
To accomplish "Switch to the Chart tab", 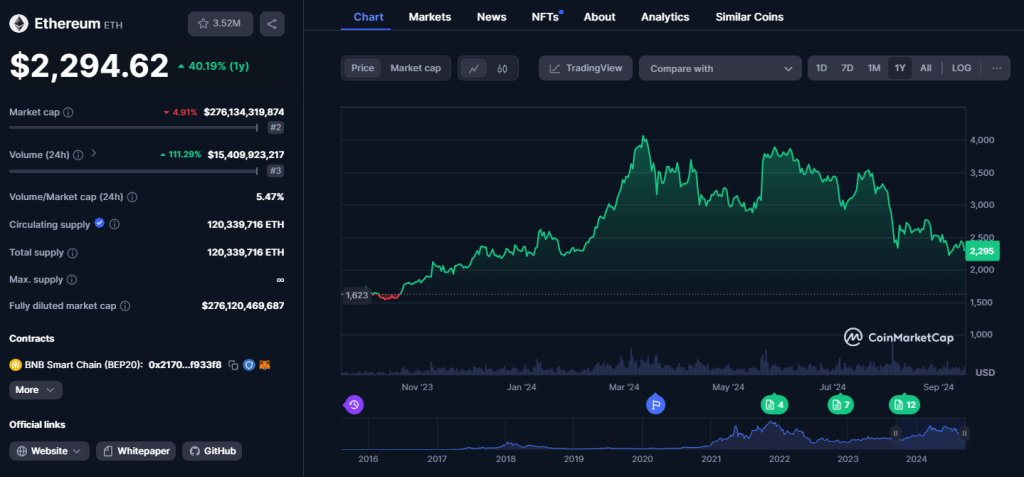I will tap(368, 17).
